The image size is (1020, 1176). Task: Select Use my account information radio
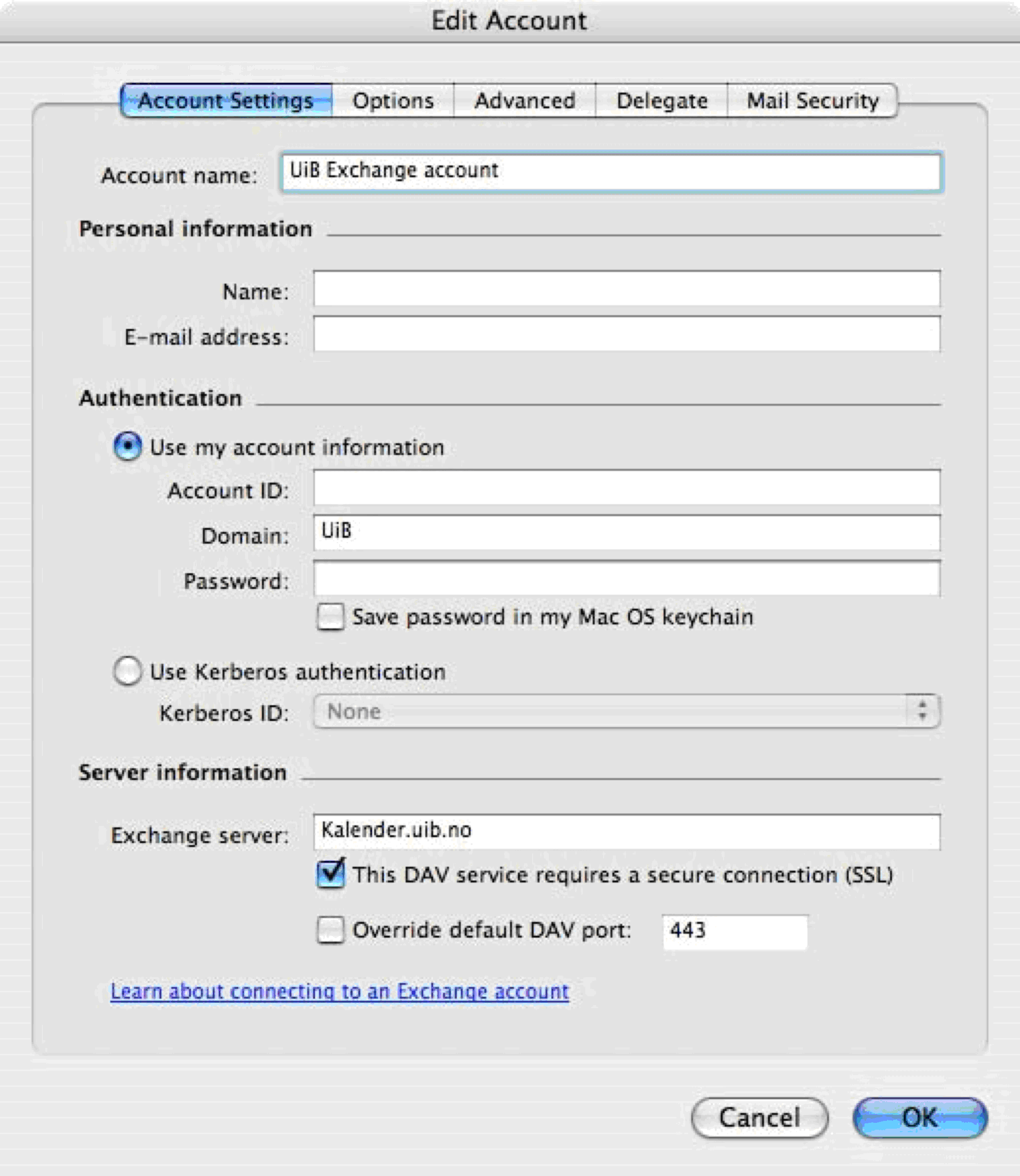click(x=127, y=446)
